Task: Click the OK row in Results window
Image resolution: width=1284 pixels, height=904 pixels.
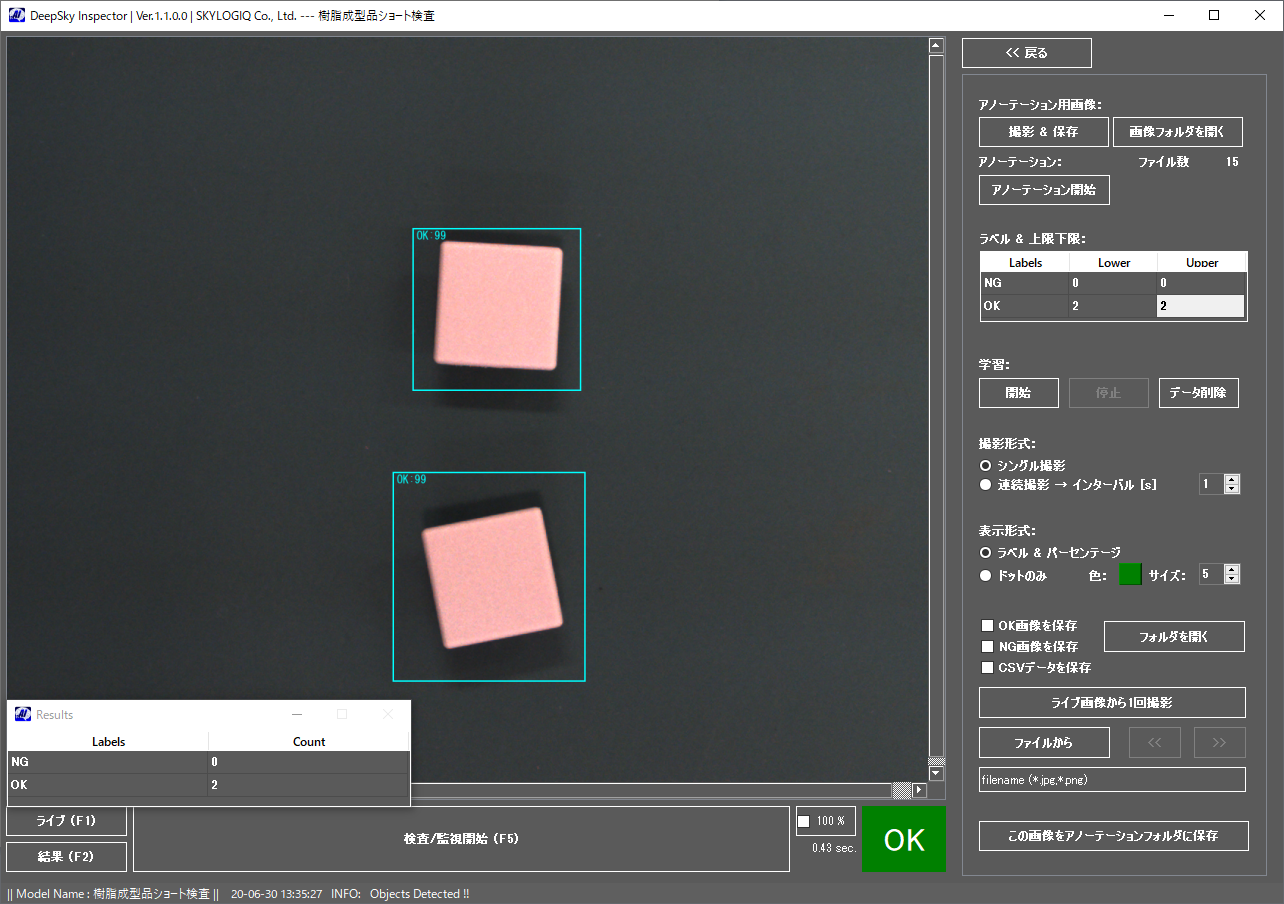Action: pyautogui.click(x=209, y=786)
